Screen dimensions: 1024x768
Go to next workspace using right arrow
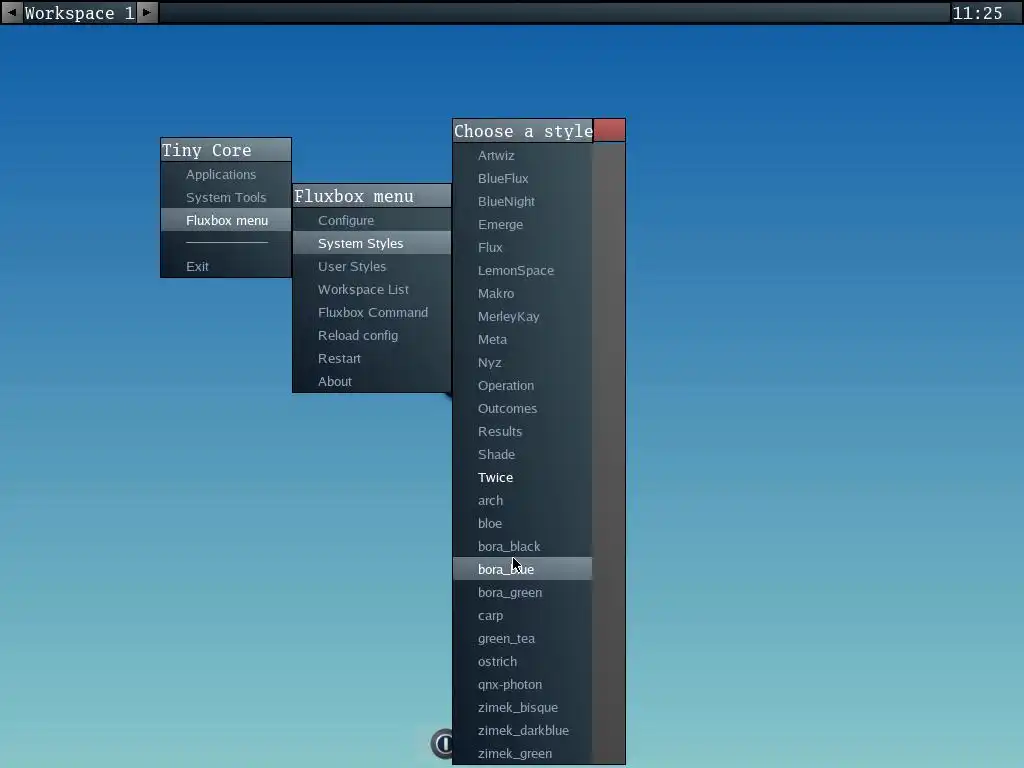148,12
